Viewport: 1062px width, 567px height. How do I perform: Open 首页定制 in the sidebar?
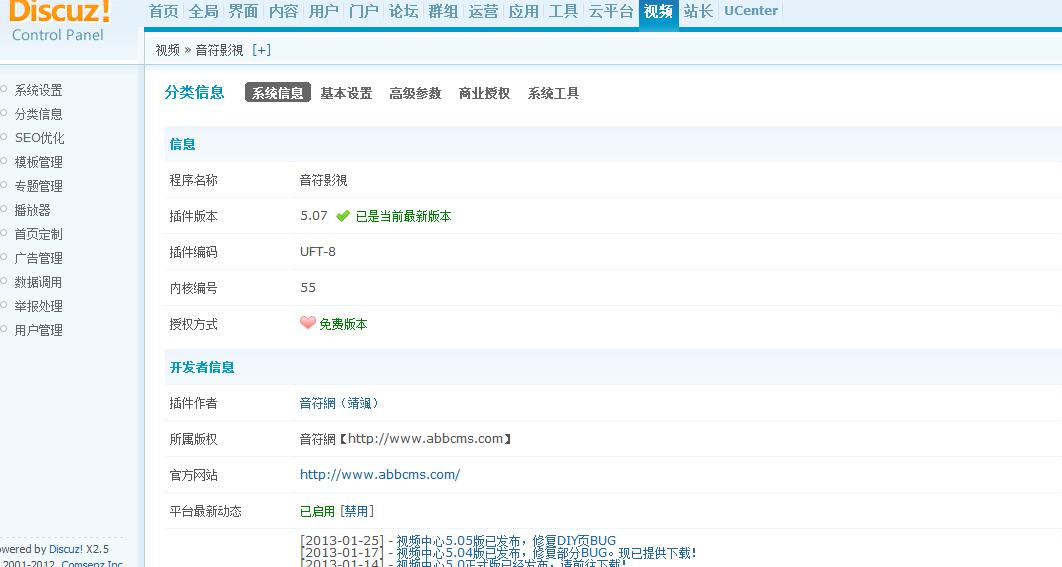point(39,234)
